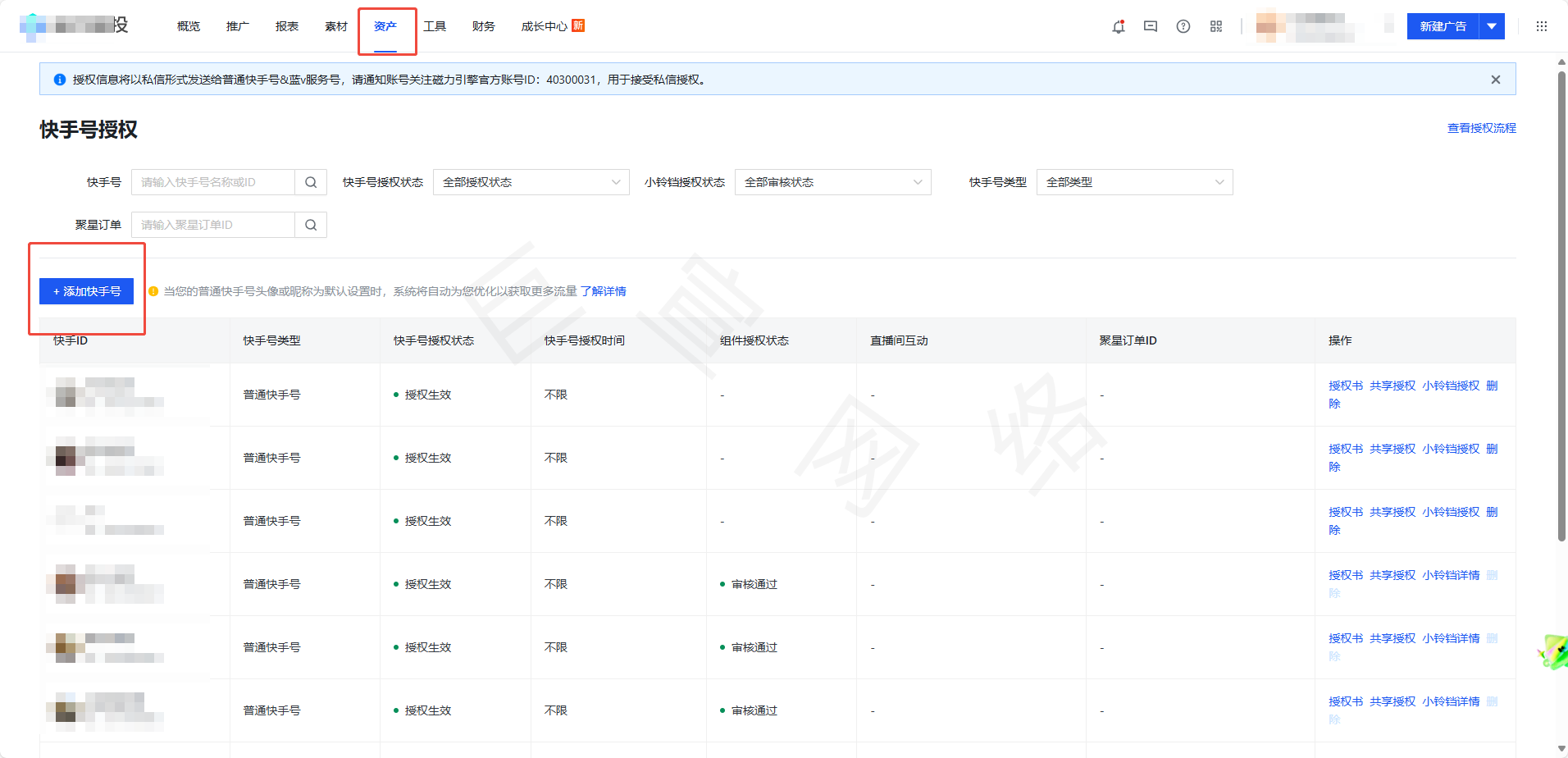
Task: Open the messages icon in header
Action: pyautogui.click(x=1151, y=26)
